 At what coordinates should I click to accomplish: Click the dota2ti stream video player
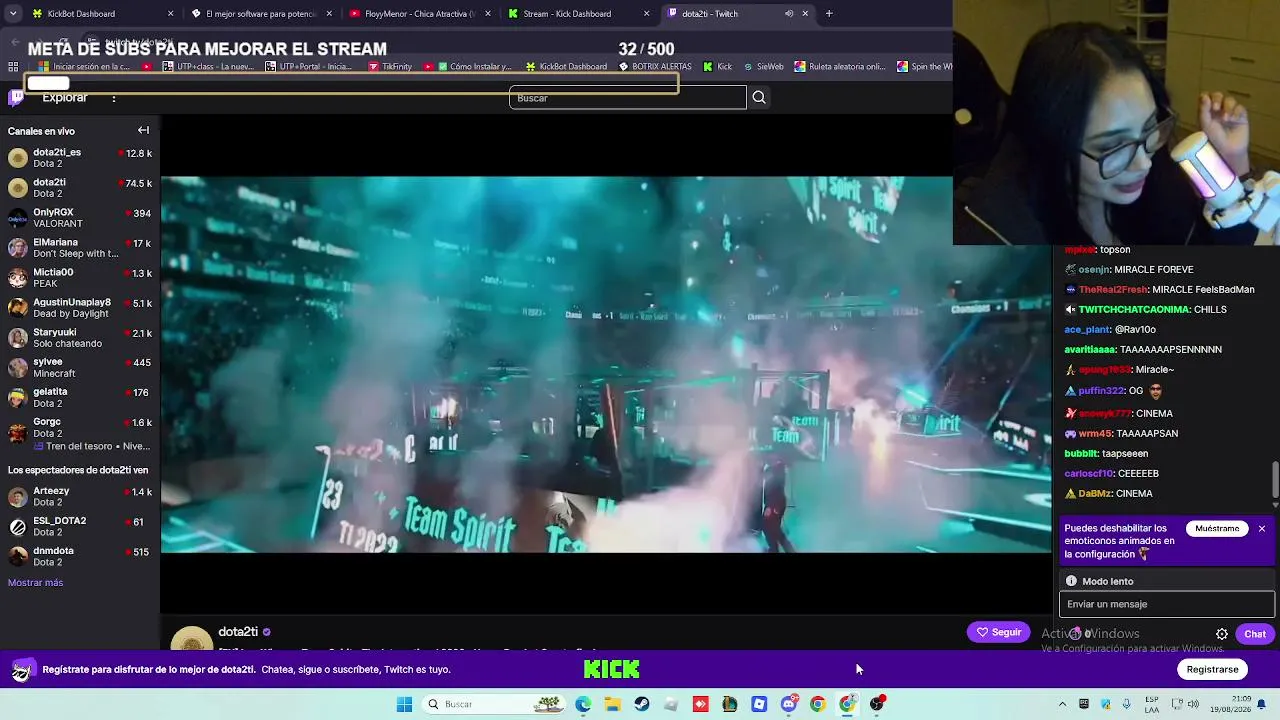tap(606, 365)
